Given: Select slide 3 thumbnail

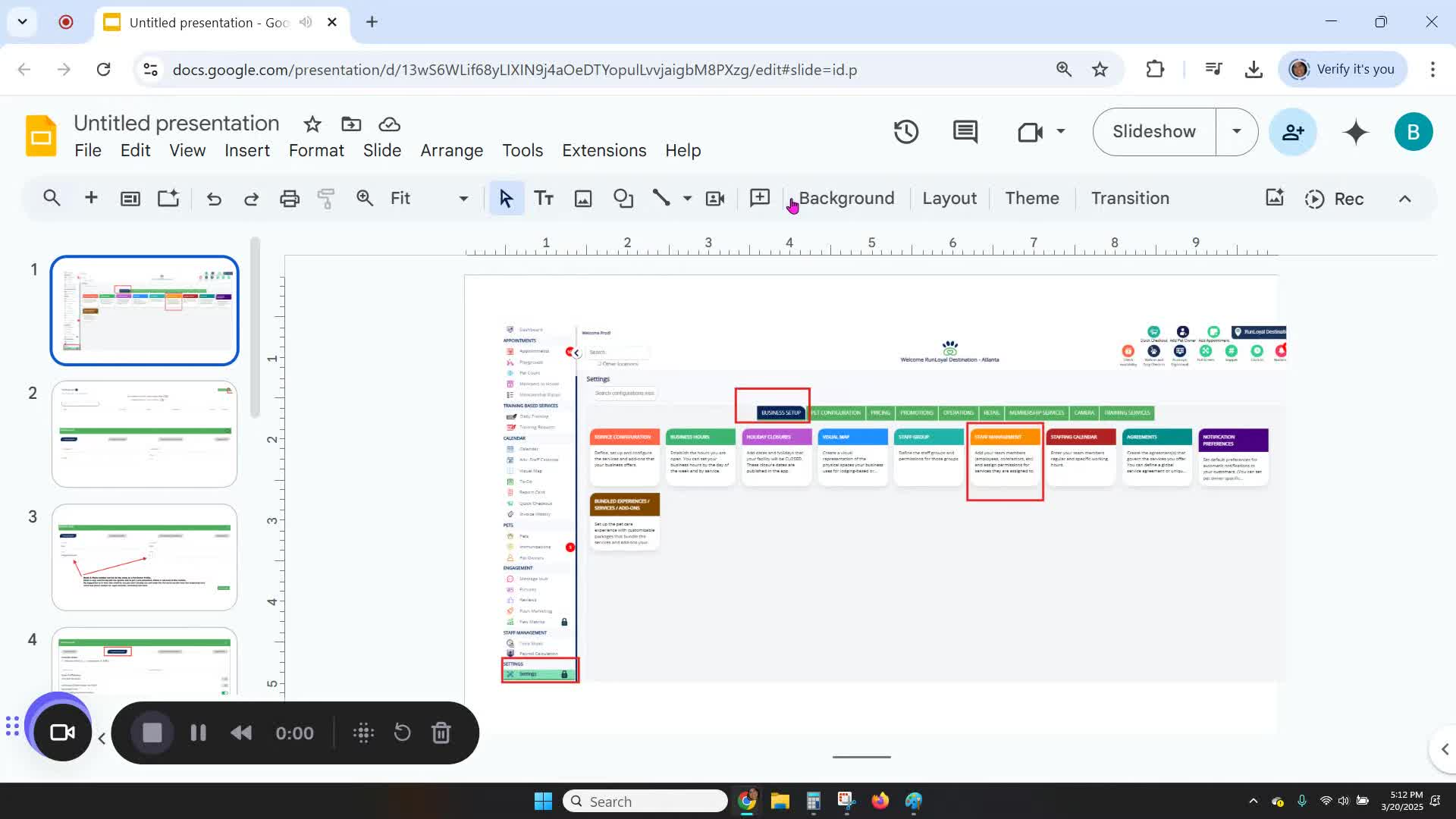Looking at the screenshot, I should tap(144, 557).
